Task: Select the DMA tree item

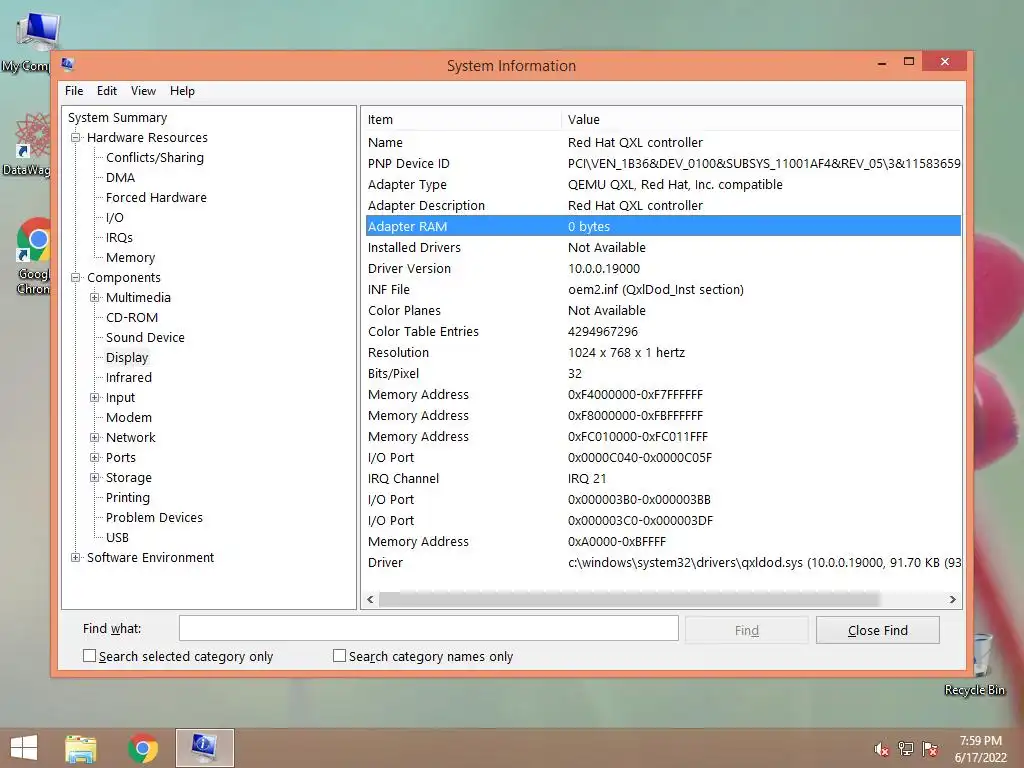Action: (120, 178)
